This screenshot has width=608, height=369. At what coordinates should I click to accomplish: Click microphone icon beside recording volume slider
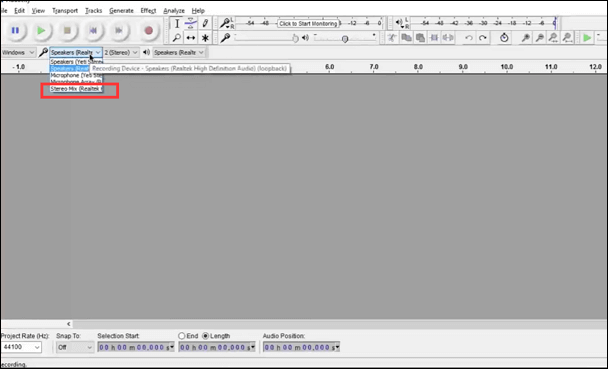(x=225, y=38)
